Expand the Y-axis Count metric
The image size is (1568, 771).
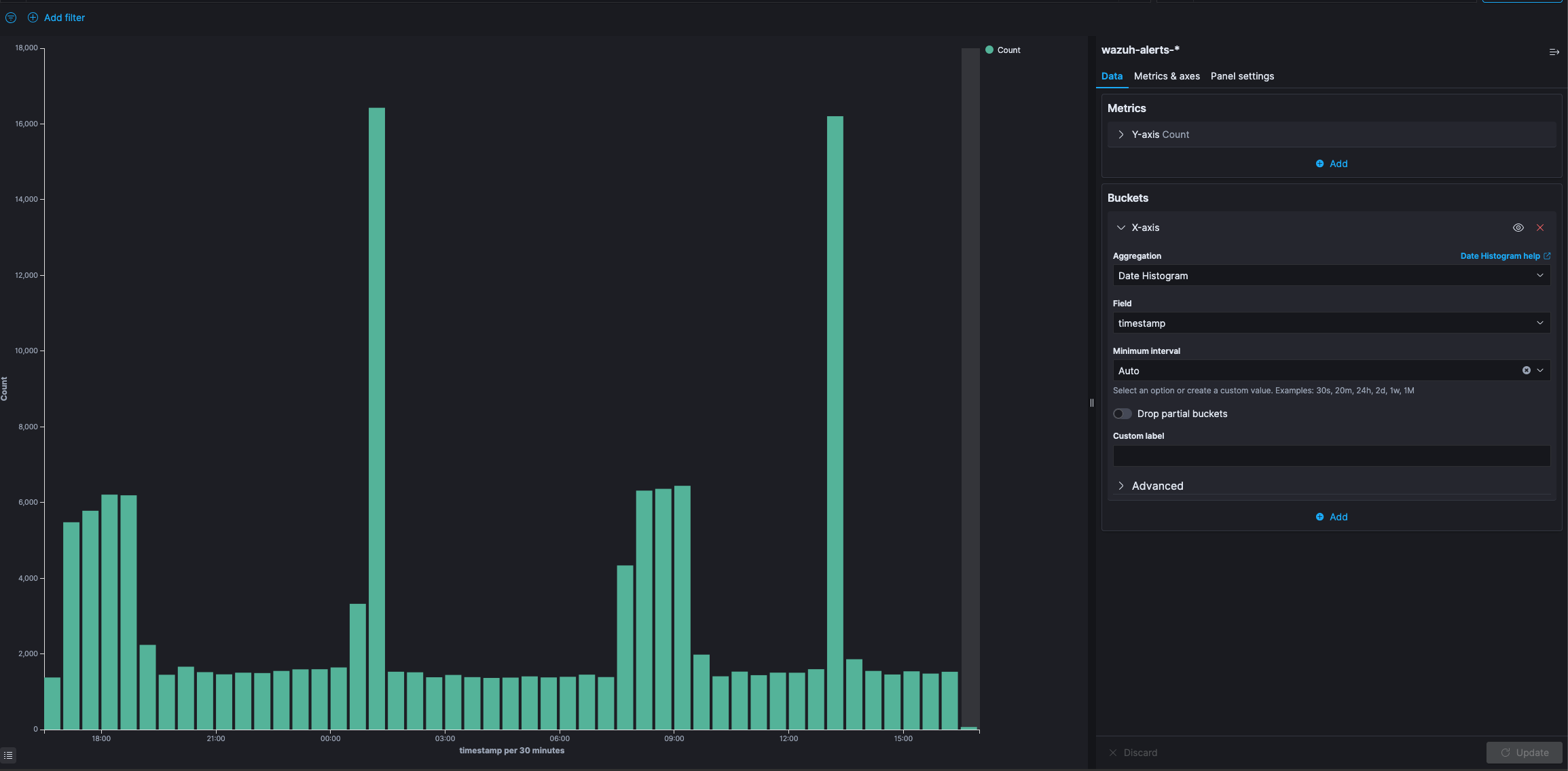coord(1121,135)
